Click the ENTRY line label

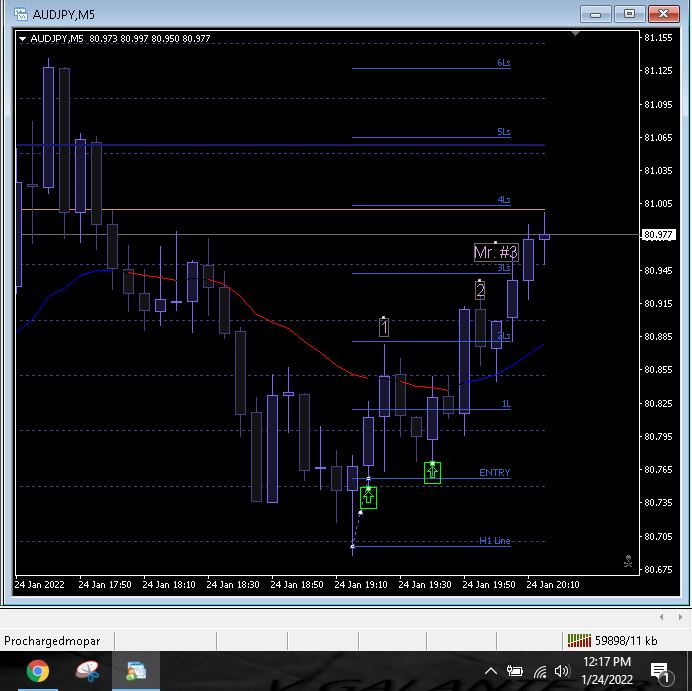(x=494, y=473)
